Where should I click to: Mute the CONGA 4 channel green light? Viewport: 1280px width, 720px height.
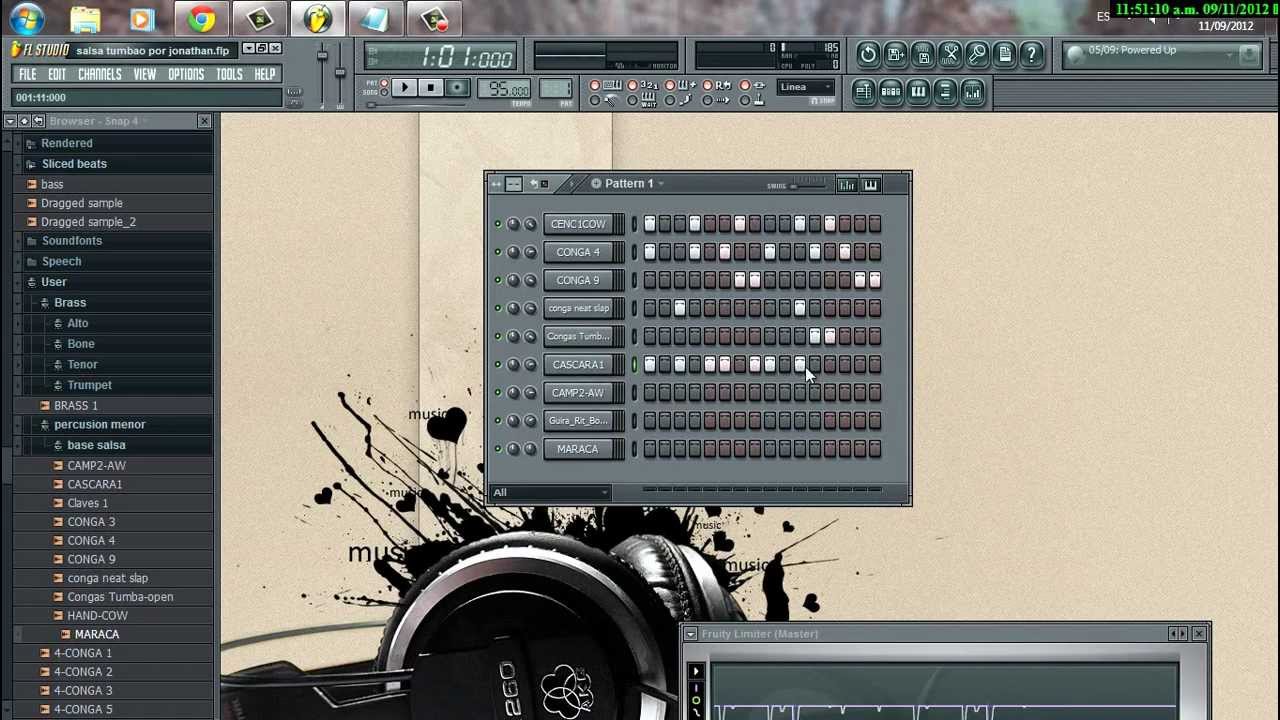[498, 252]
